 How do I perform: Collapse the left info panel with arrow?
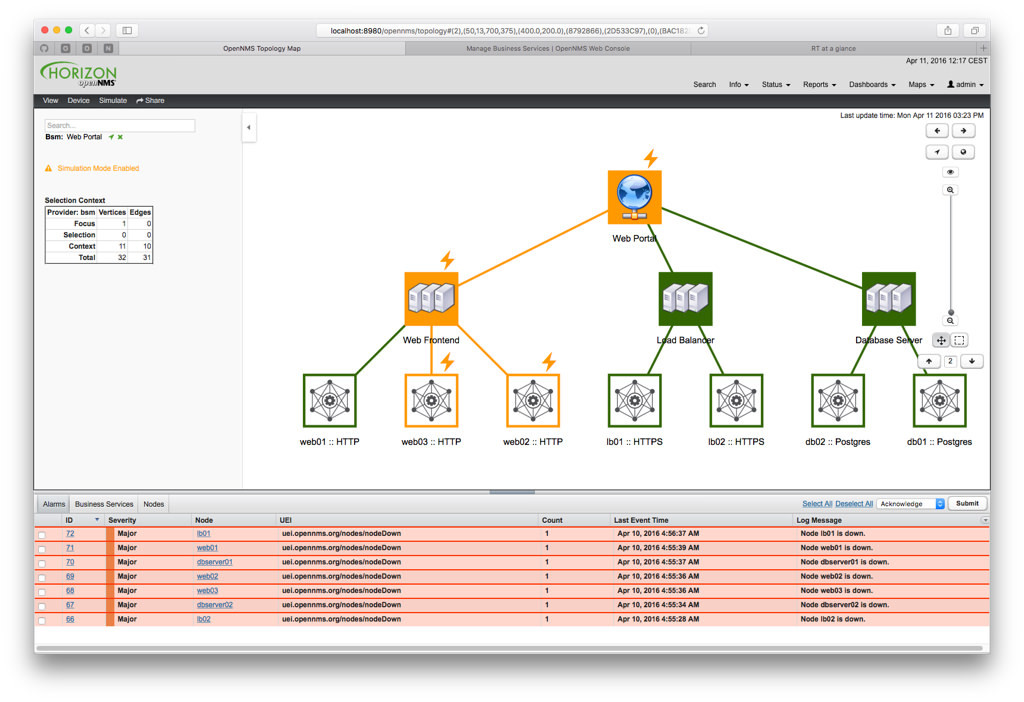pos(249,127)
